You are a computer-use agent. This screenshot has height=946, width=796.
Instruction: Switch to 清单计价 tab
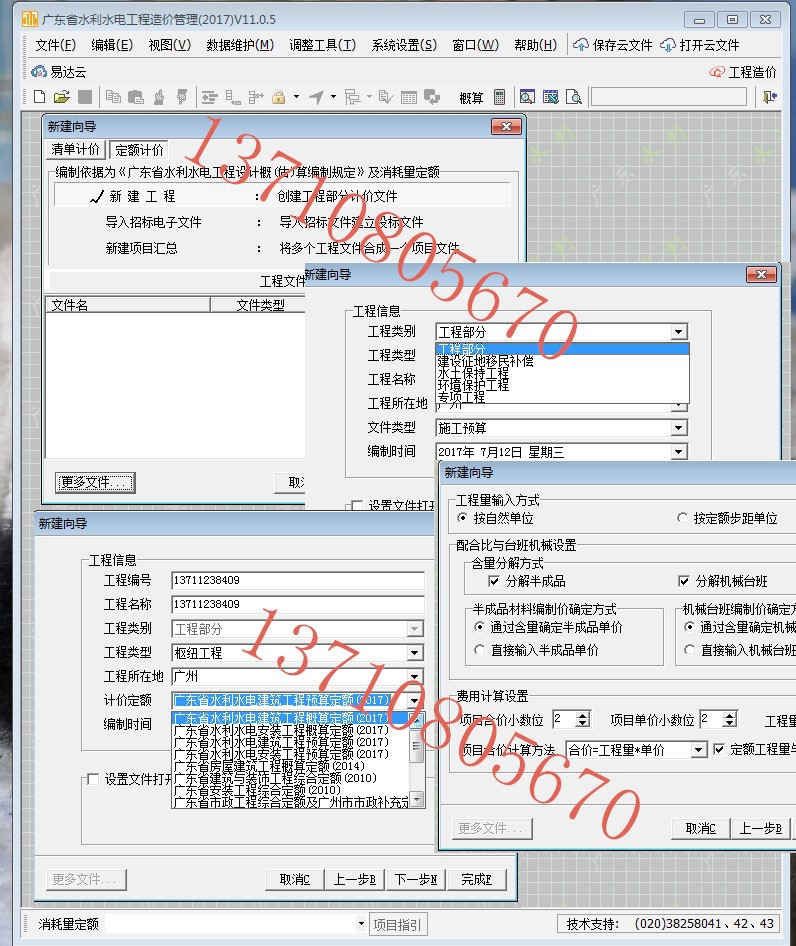pos(75,149)
